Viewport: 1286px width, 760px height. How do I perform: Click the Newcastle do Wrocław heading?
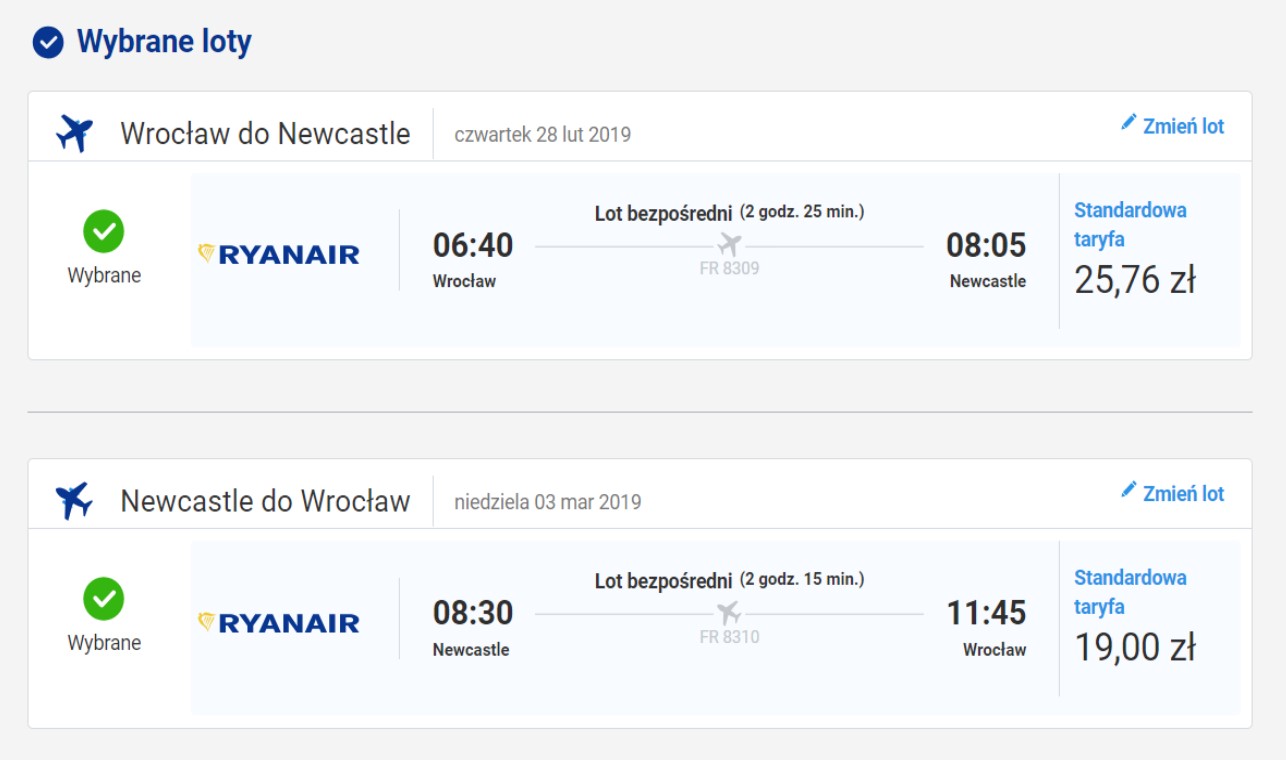click(x=265, y=501)
